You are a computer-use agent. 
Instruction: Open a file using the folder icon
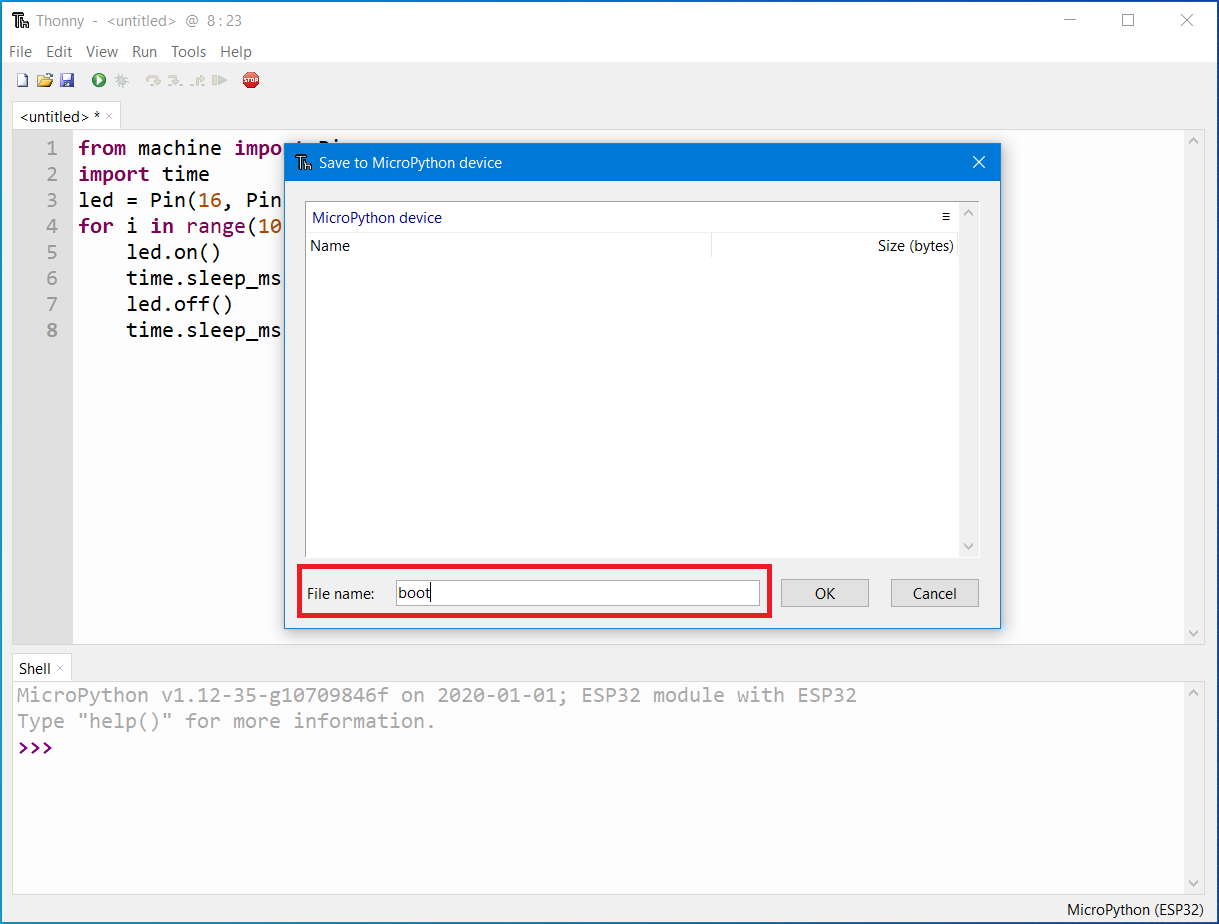click(45, 80)
